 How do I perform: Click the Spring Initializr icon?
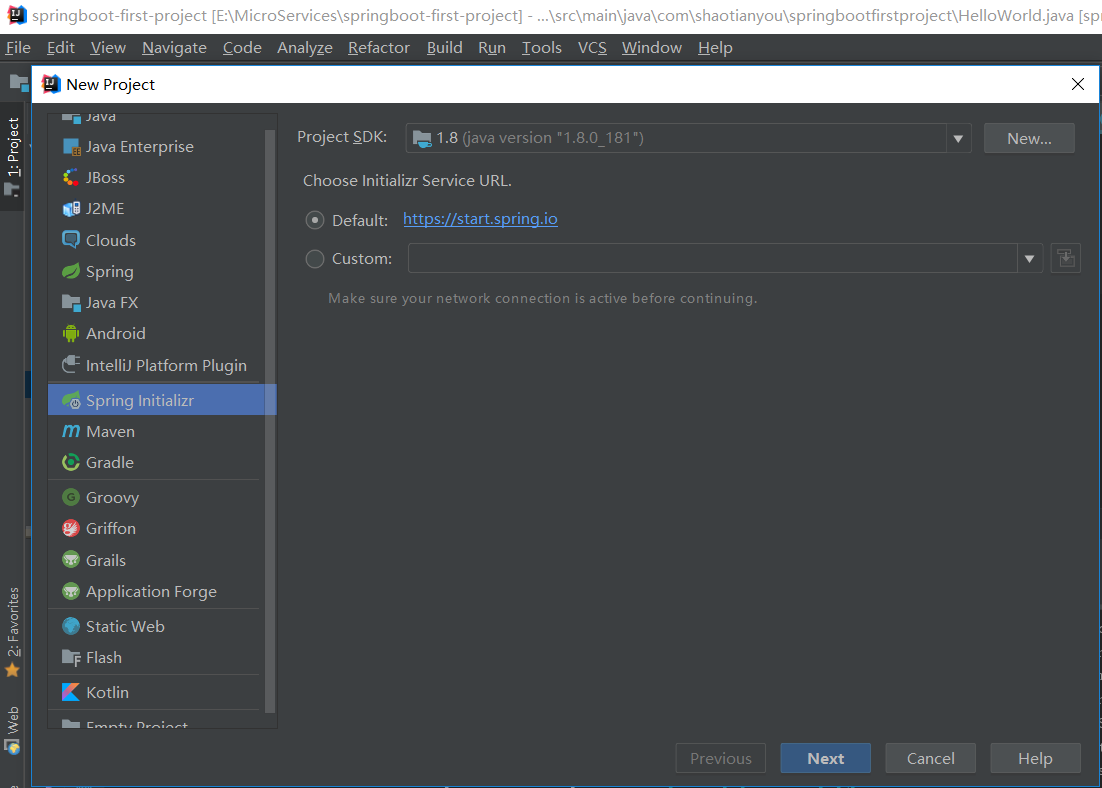(x=71, y=400)
